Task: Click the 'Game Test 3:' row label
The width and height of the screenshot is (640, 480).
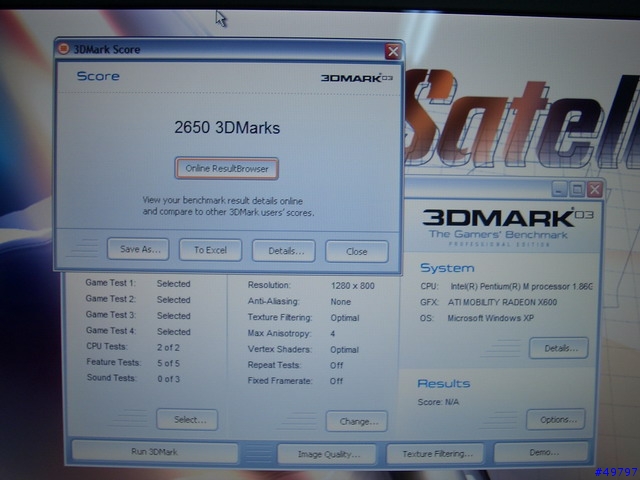Action: point(111,314)
